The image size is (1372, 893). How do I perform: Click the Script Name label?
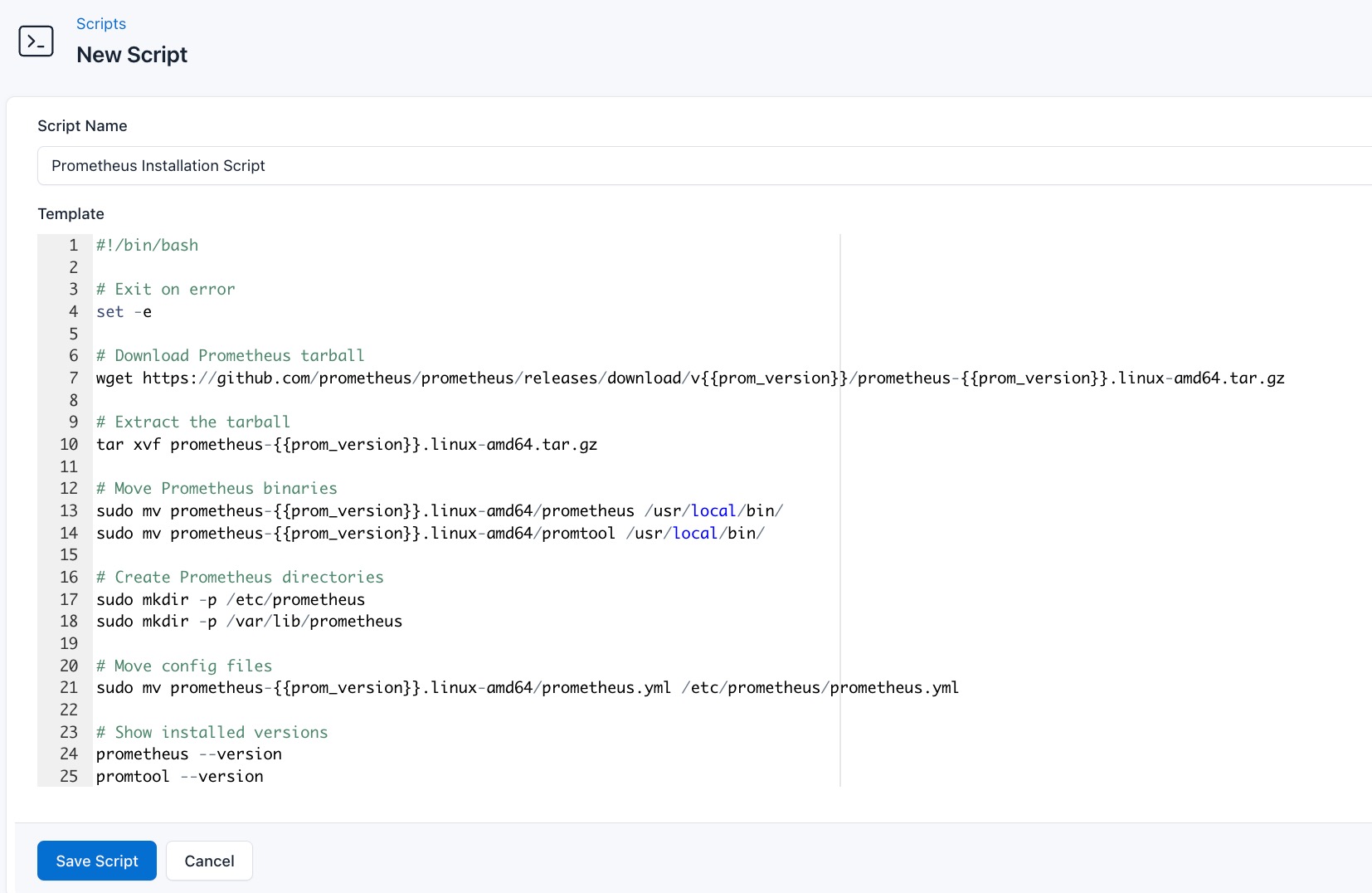(x=81, y=125)
